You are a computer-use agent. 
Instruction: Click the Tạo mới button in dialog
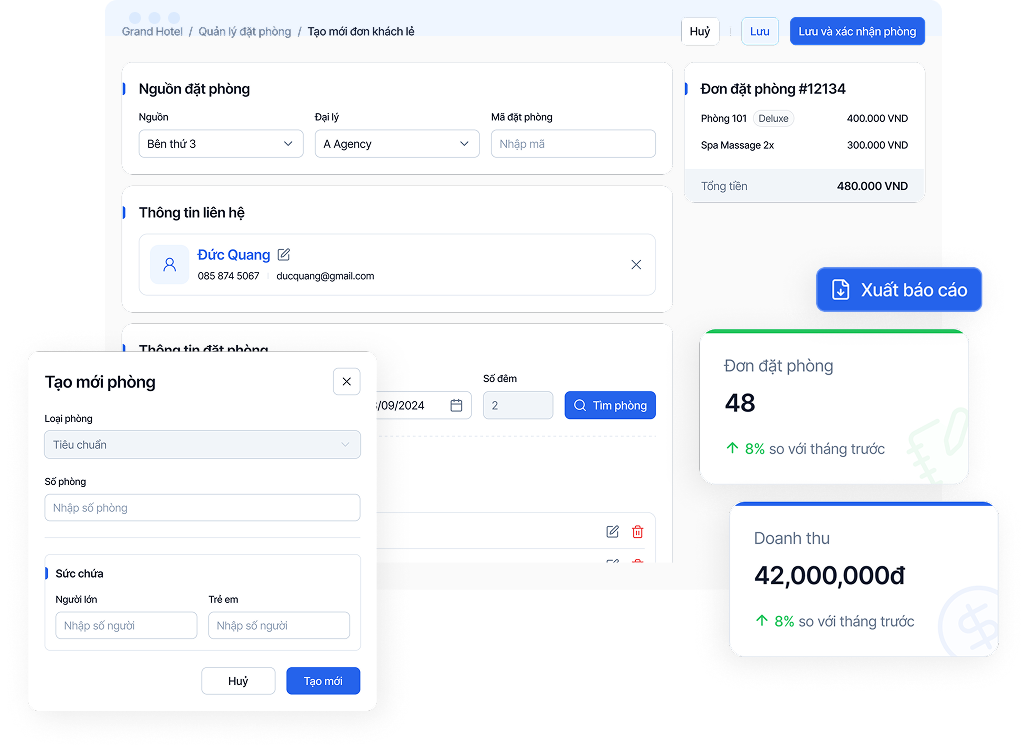point(323,681)
